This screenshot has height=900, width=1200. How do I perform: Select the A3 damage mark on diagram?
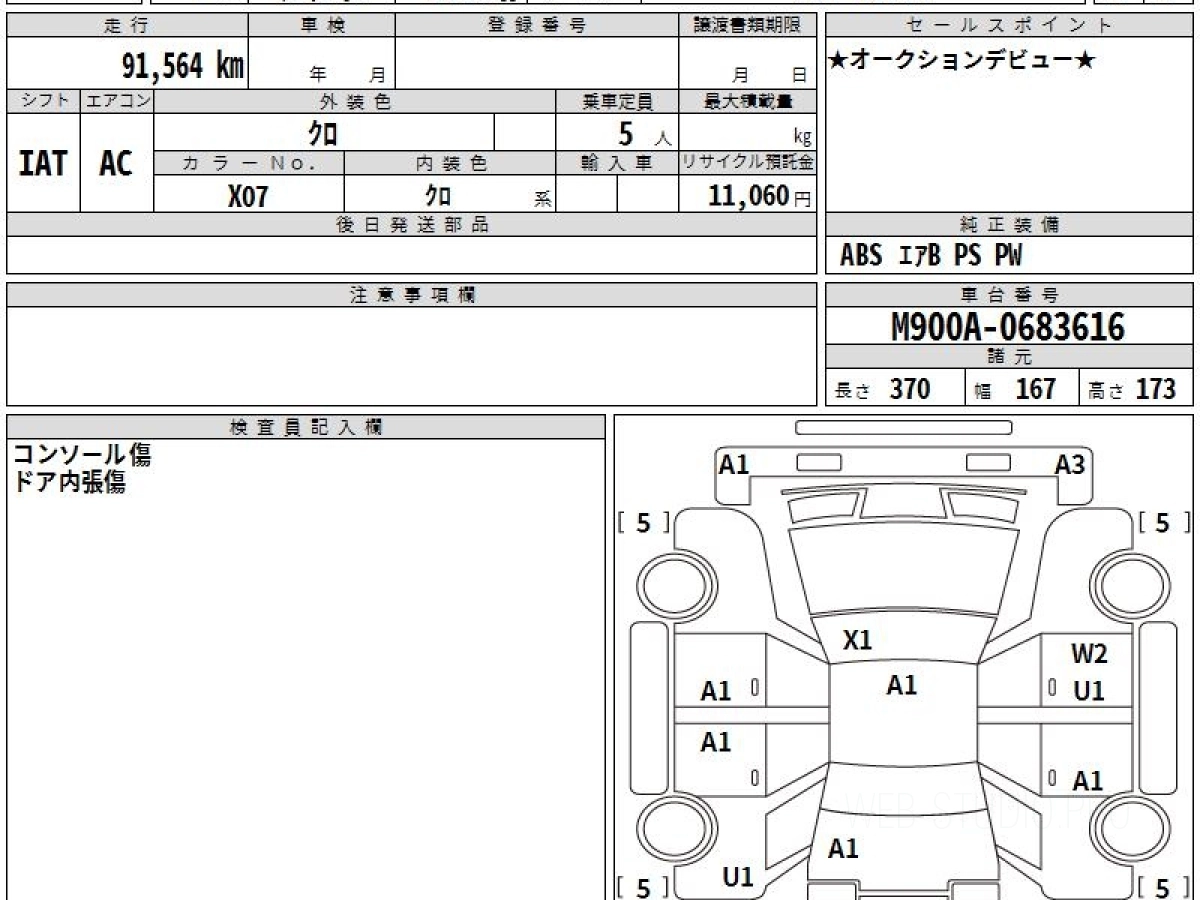point(1070,464)
